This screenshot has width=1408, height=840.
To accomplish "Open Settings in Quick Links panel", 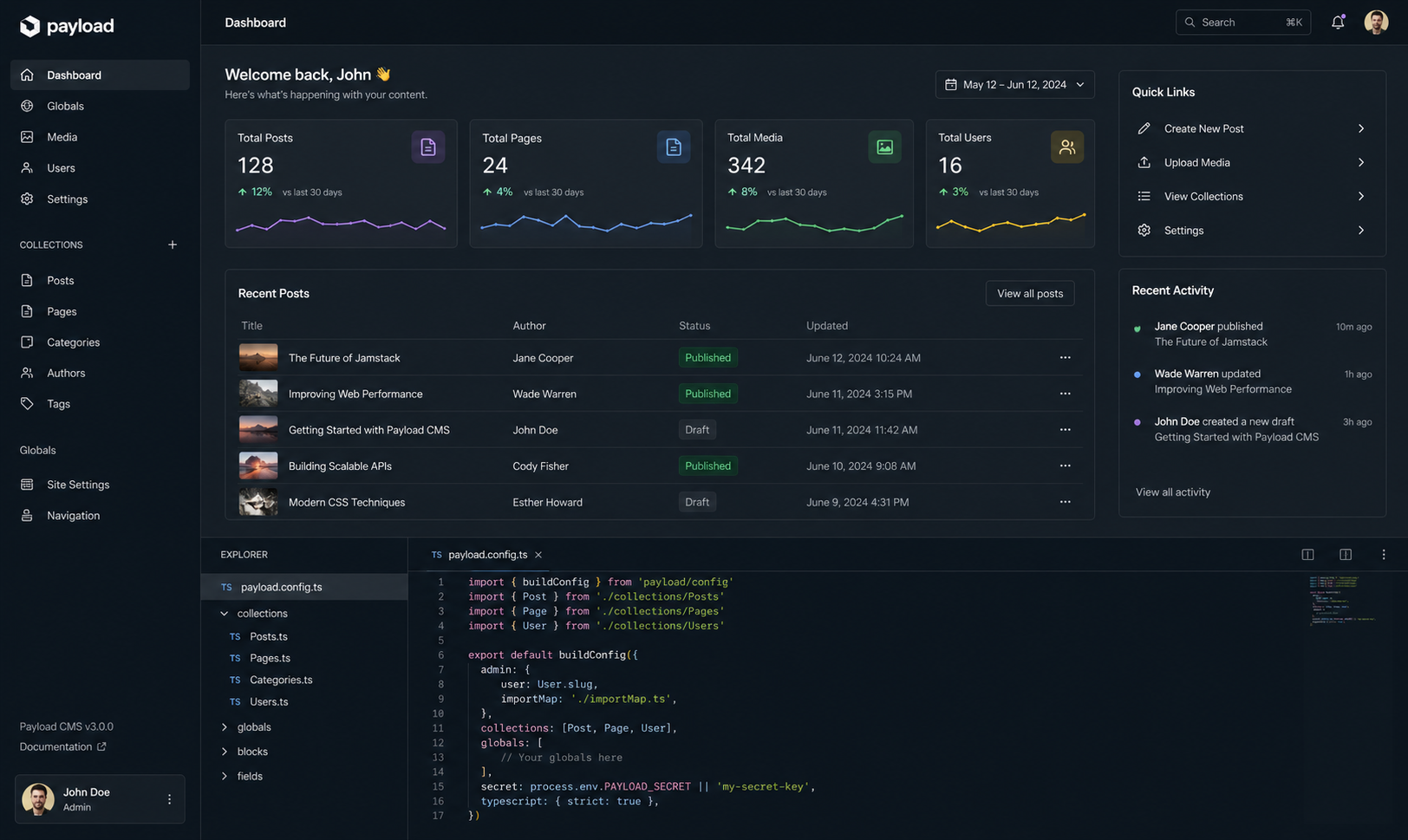I will pyautogui.click(x=1252, y=231).
